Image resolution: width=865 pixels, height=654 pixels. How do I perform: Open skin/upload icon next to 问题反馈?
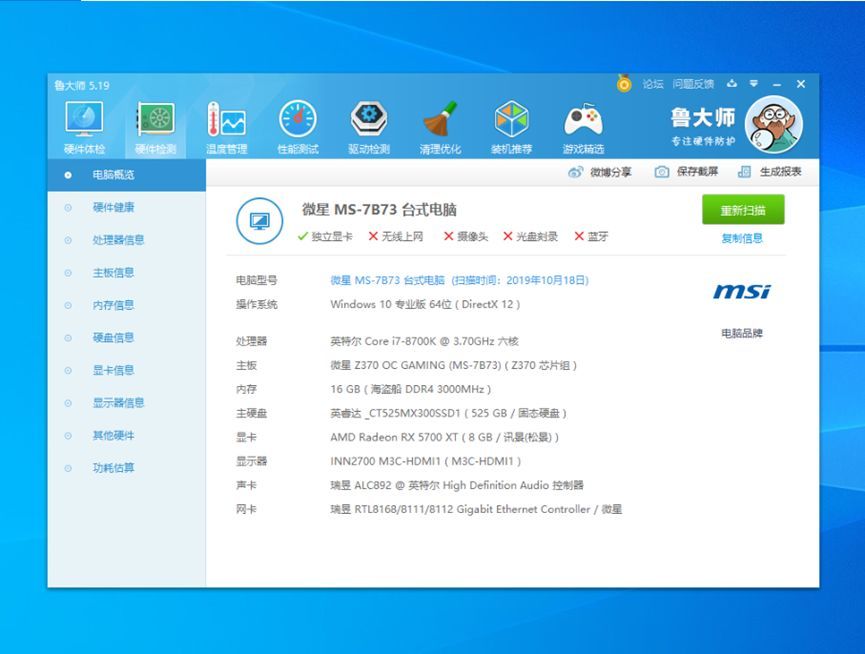[x=731, y=84]
